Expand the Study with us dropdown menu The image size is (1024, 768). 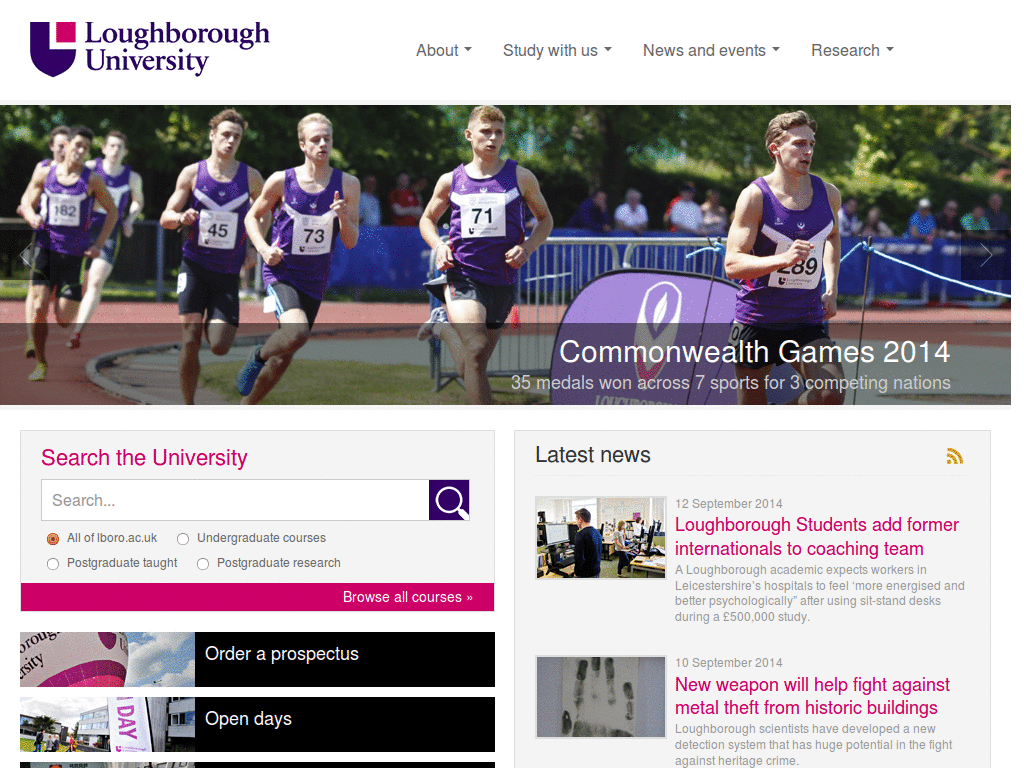pyautogui.click(x=557, y=50)
